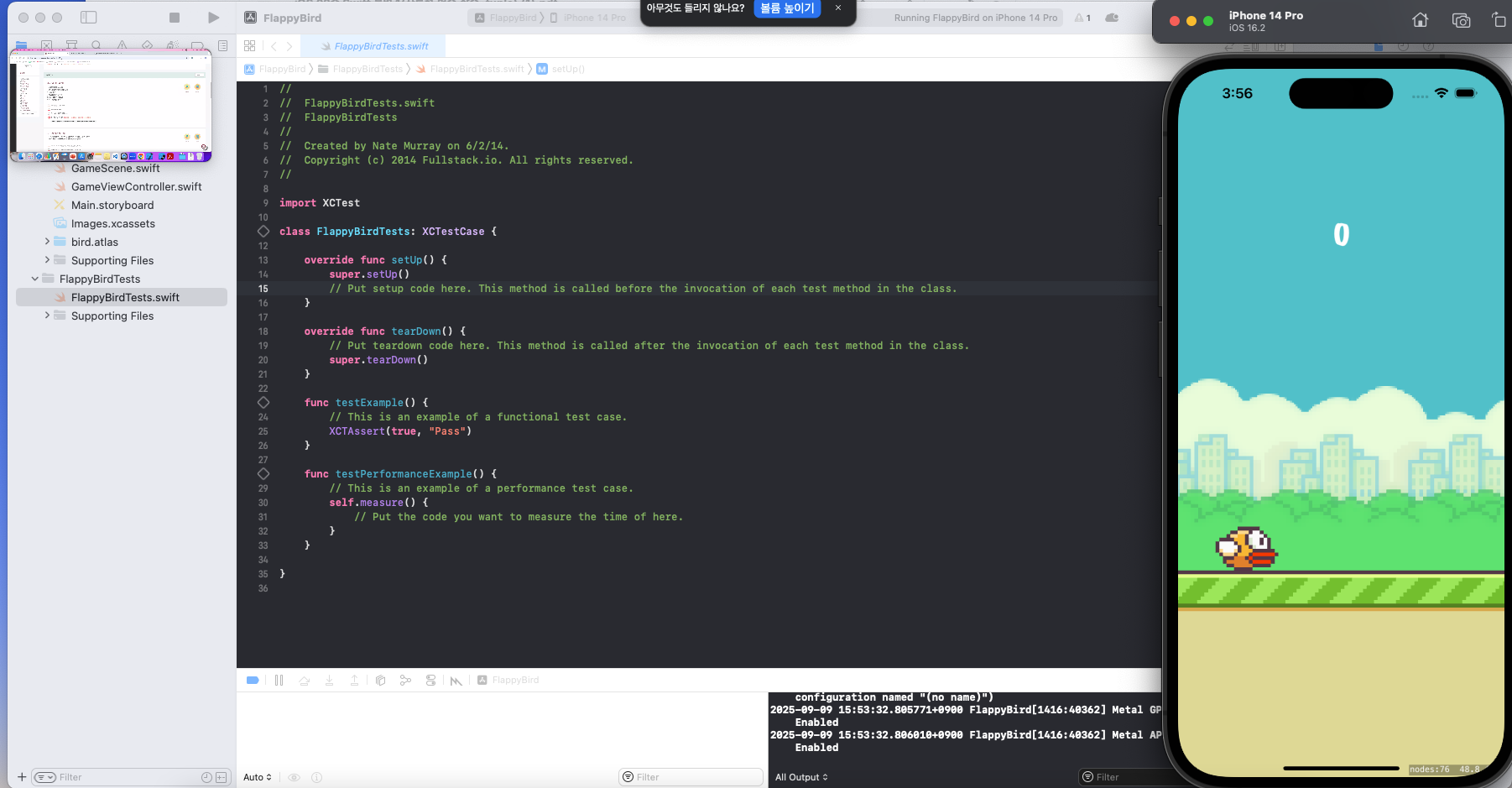Viewport: 1512px width, 788px height.
Task: Rotate the iPhone 14 Pro simulator
Action: pyautogui.click(x=1498, y=20)
